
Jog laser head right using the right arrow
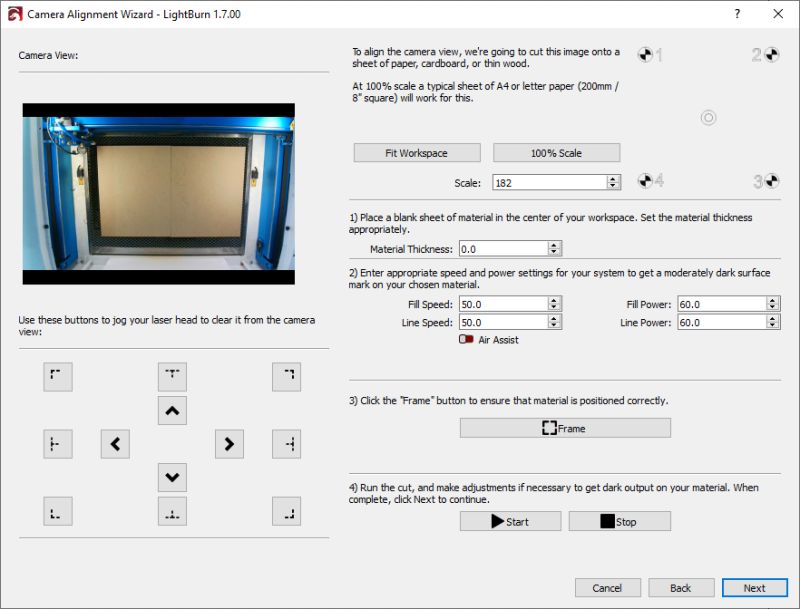click(x=229, y=443)
